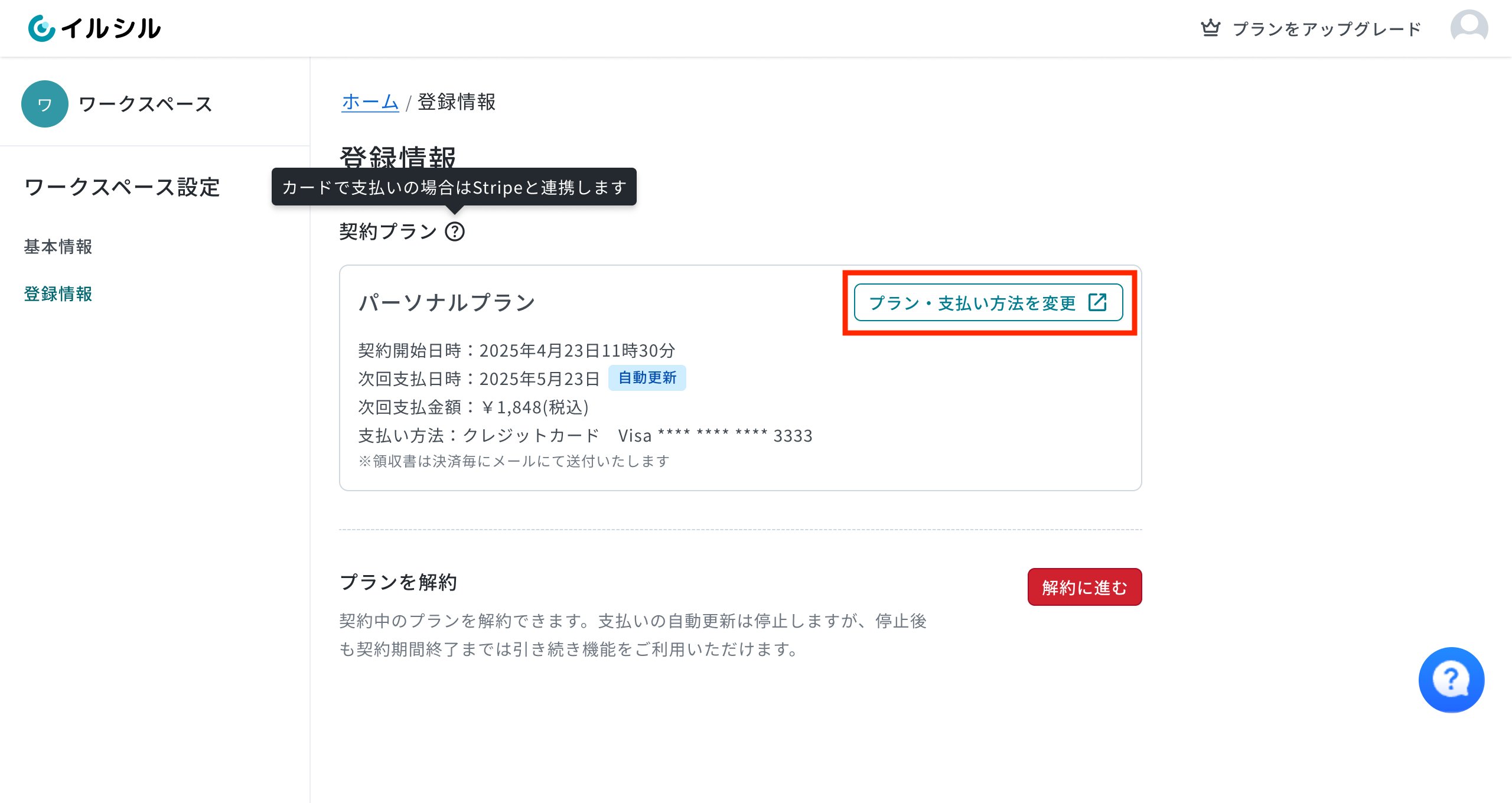The image size is (1512, 803).
Task: Open the user profile avatar menu
Action: 1469,28
